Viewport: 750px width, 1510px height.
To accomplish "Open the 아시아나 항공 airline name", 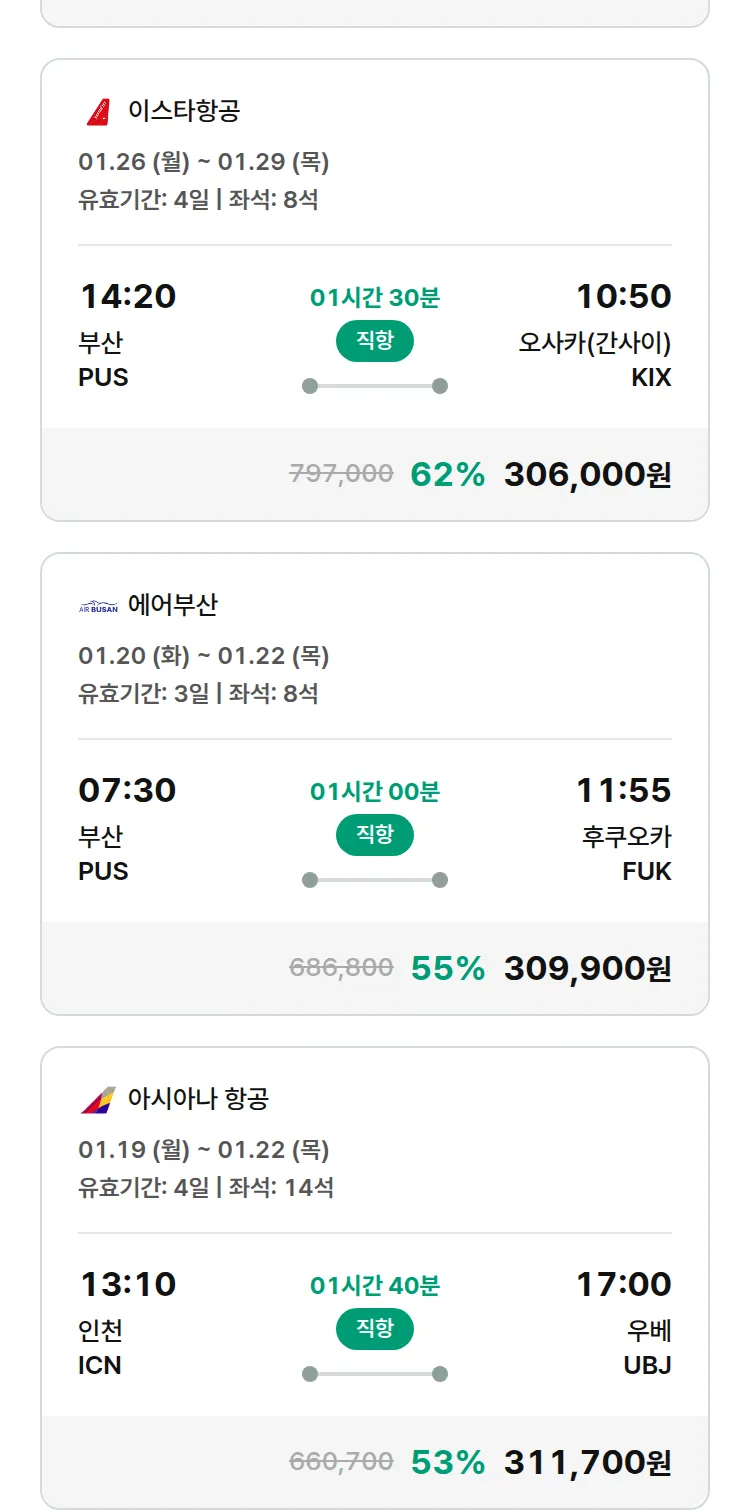I will coord(198,1099).
